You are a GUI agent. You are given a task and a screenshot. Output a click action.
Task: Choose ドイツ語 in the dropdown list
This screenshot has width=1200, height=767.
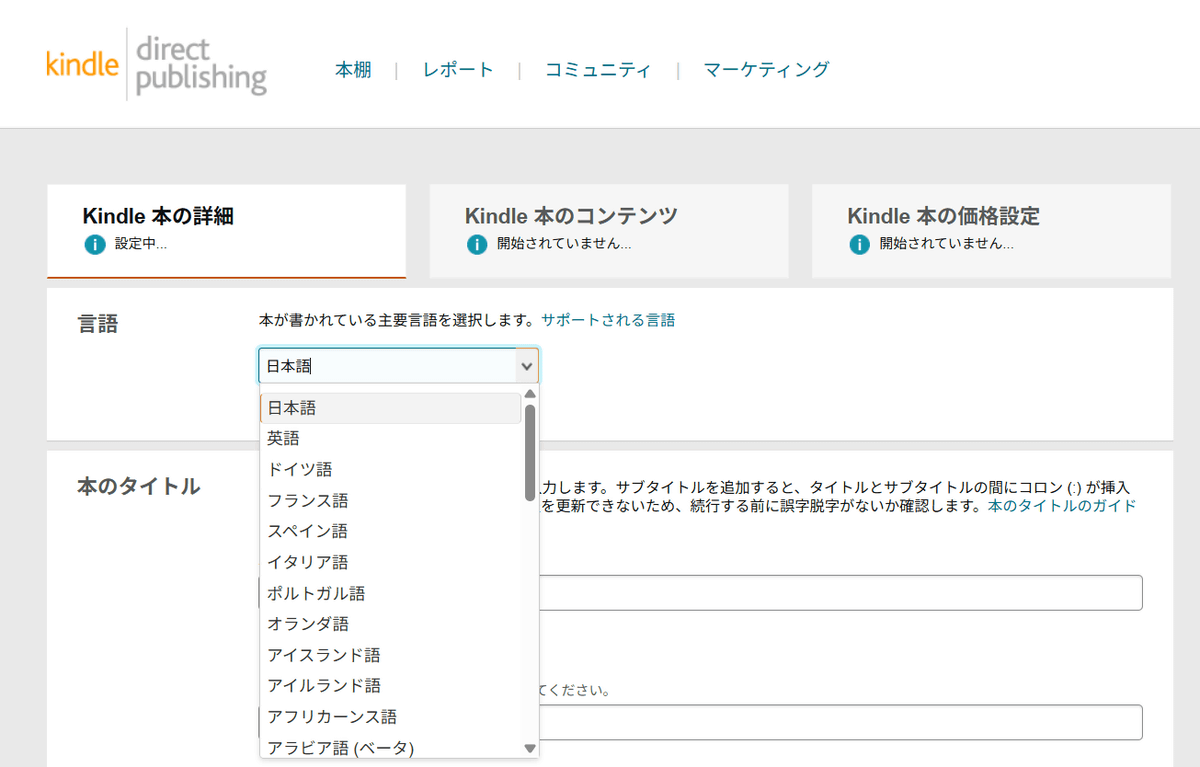pos(300,469)
